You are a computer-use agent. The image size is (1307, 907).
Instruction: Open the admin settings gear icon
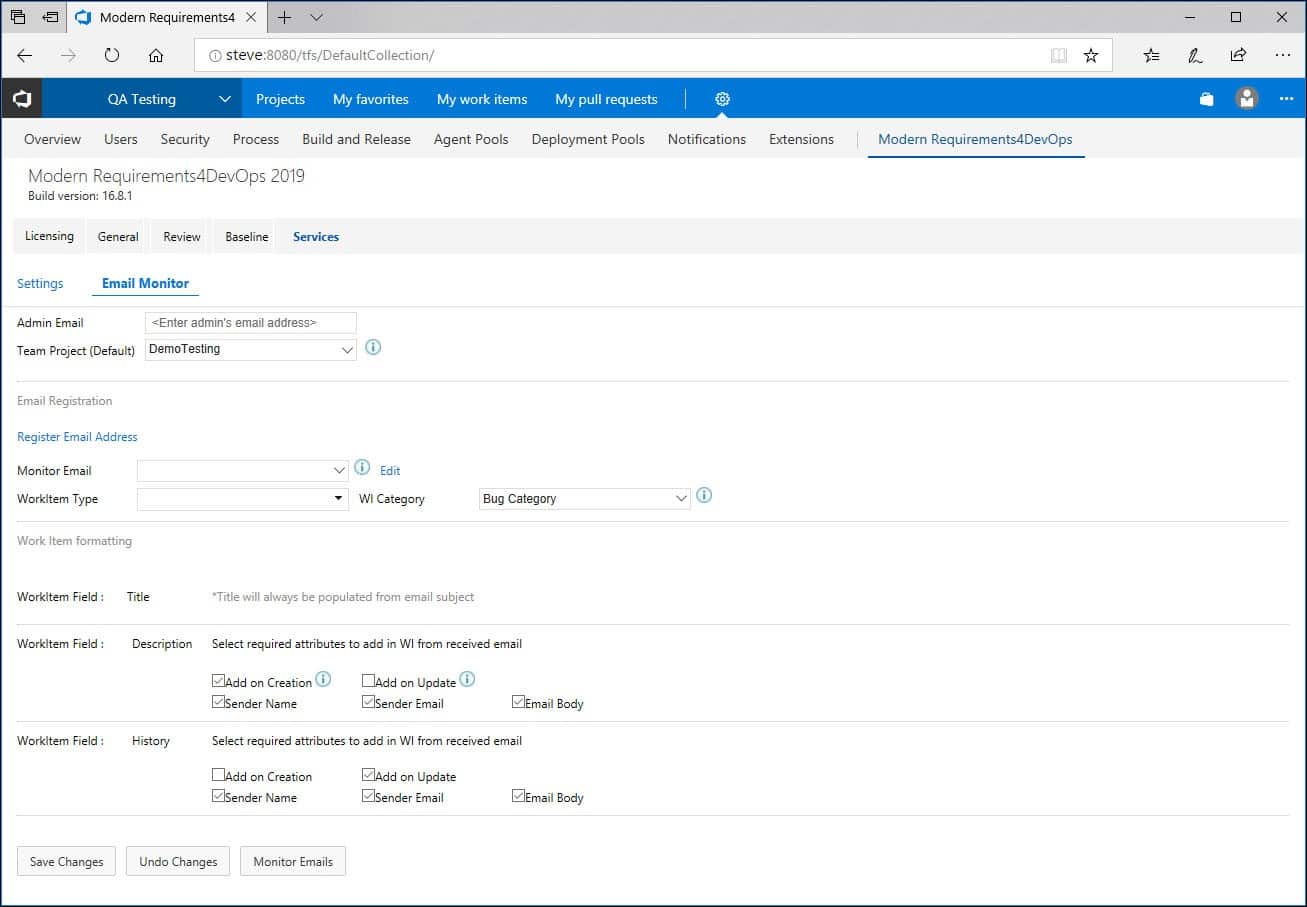pos(722,99)
